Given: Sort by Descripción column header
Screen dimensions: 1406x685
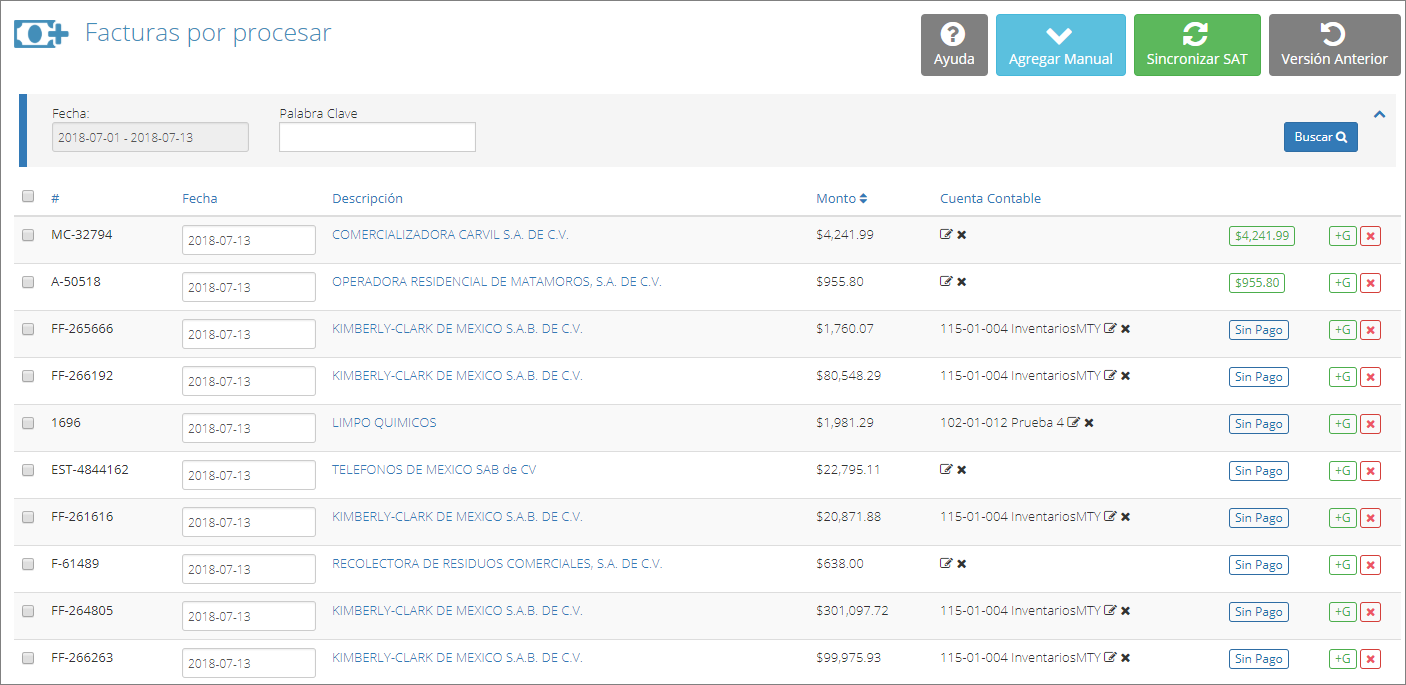Looking at the screenshot, I should [367, 198].
